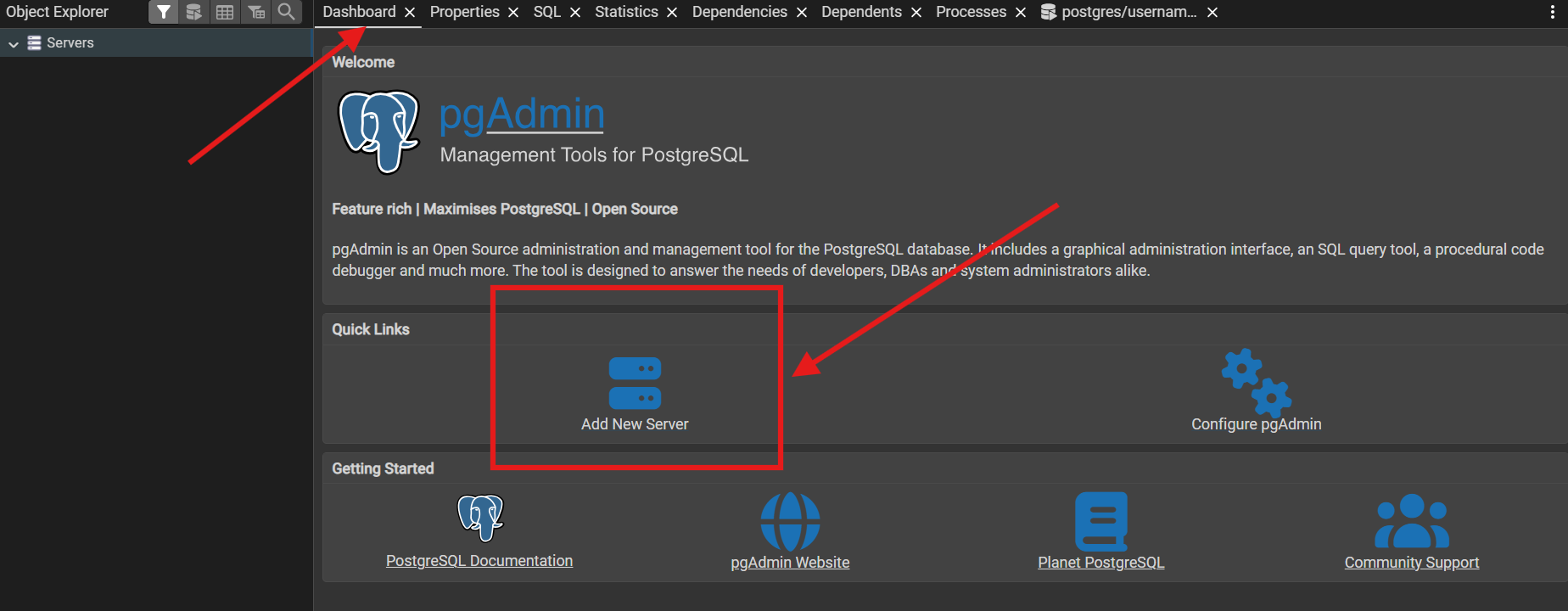Close the Dependencies tab

pos(802,12)
